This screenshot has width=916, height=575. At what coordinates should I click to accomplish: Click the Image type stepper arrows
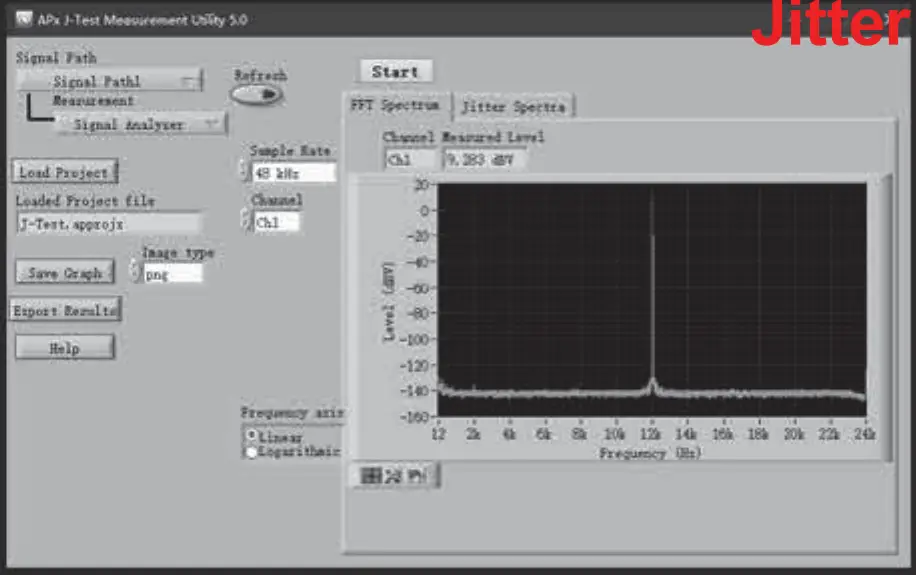136,273
